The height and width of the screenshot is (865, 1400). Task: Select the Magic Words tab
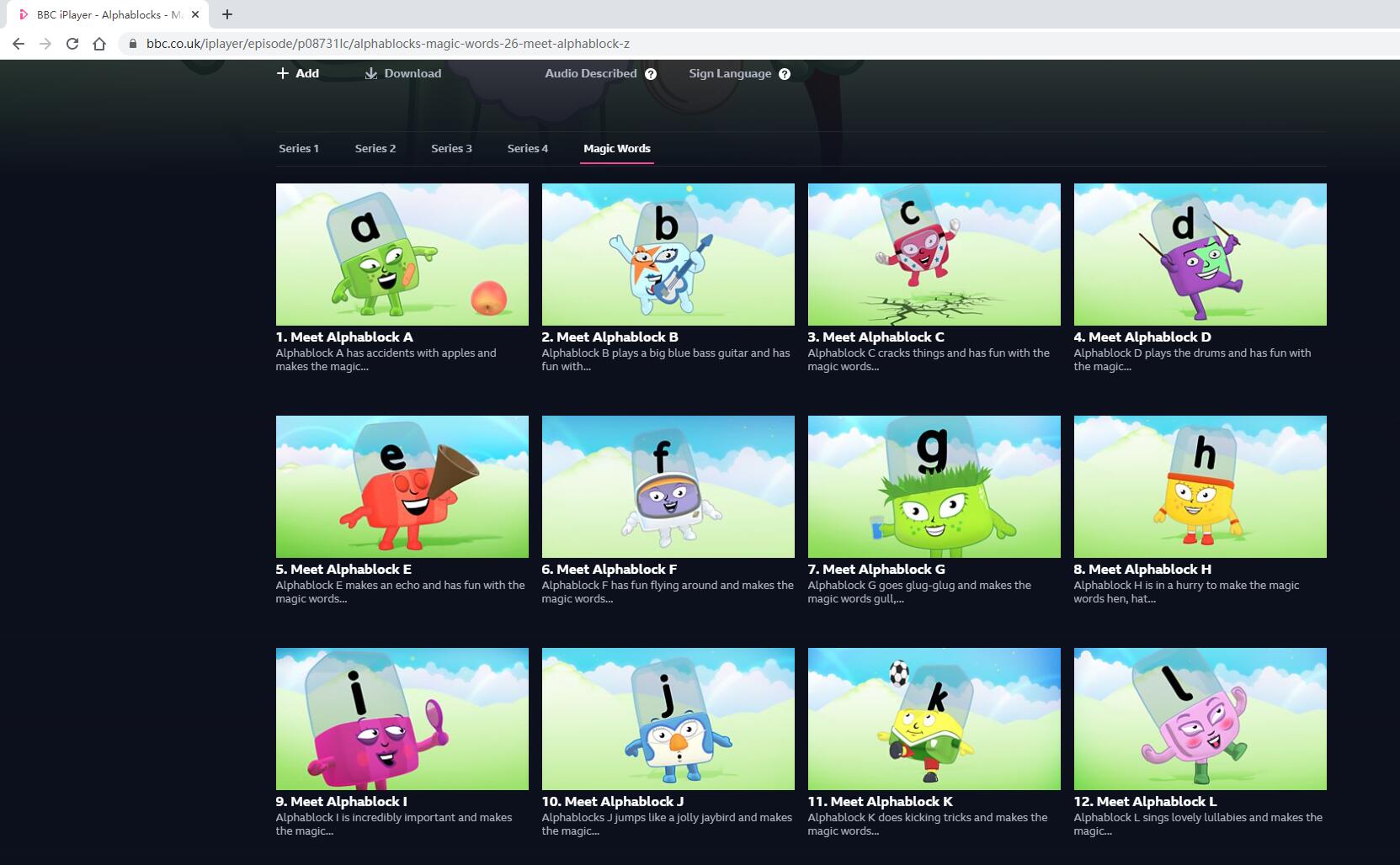617,148
